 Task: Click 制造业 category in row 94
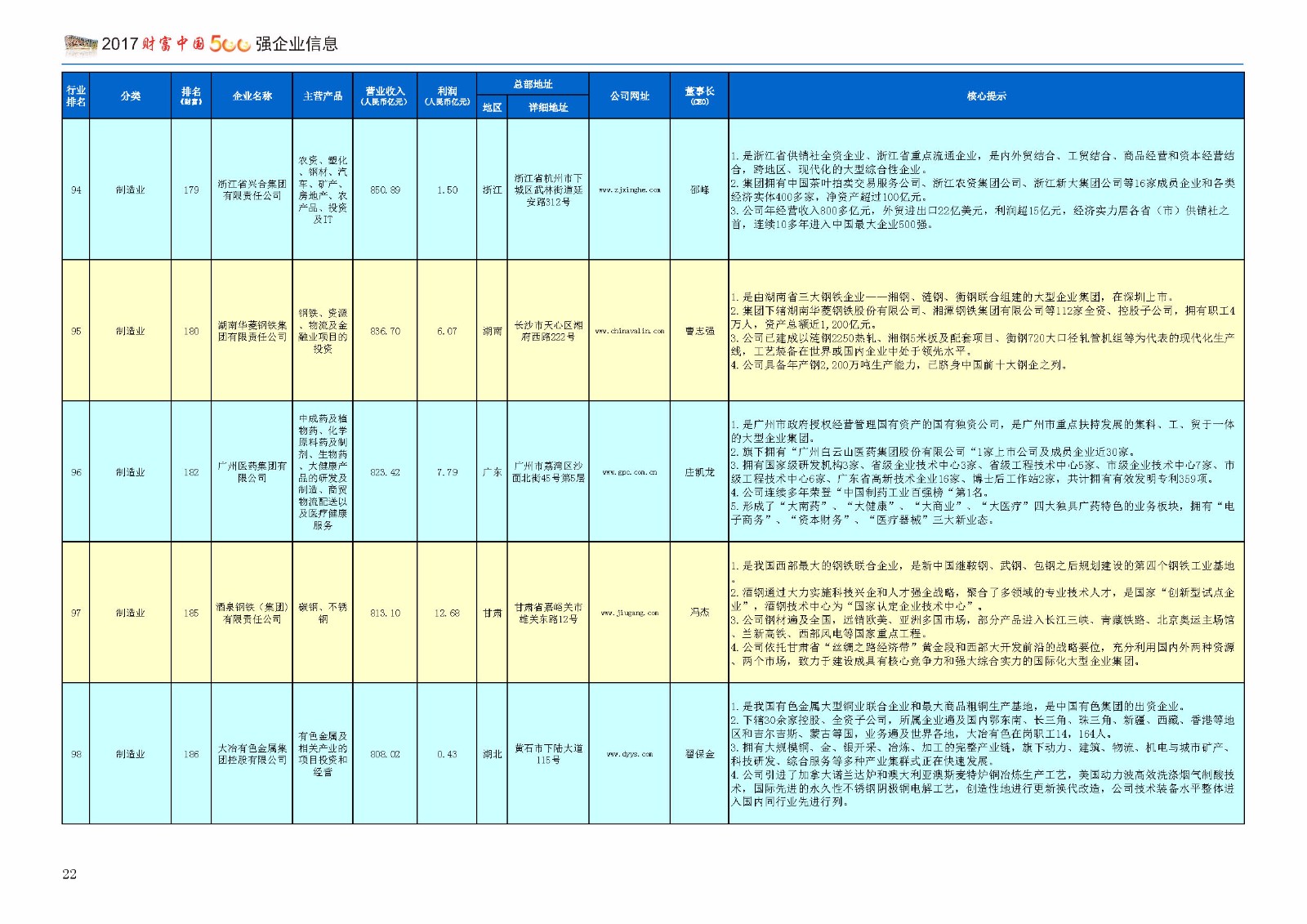click(x=130, y=190)
